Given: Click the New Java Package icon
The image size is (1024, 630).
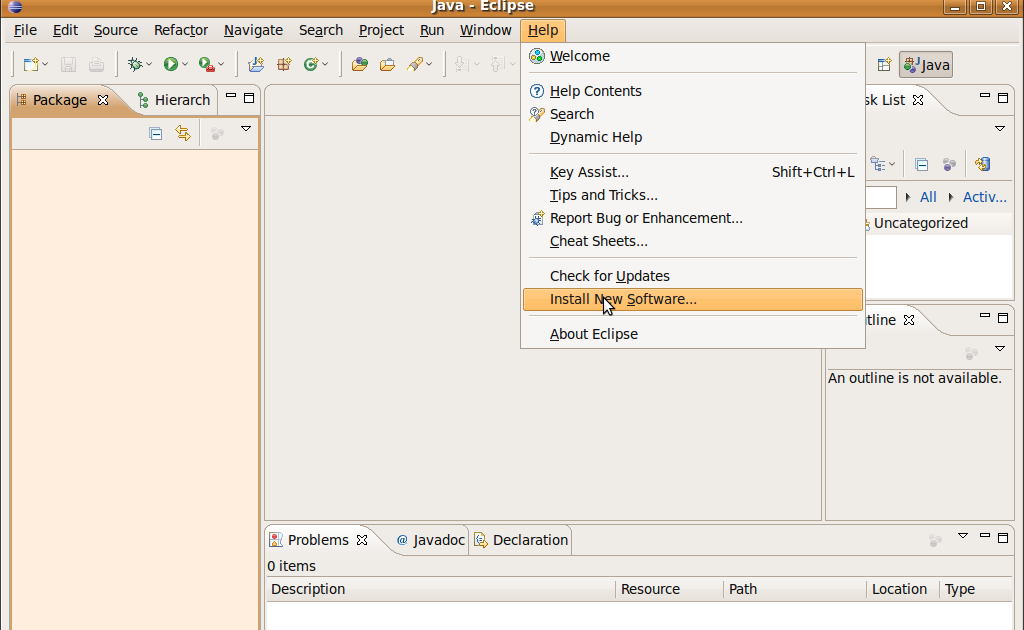Looking at the screenshot, I should click(x=284, y=64).
